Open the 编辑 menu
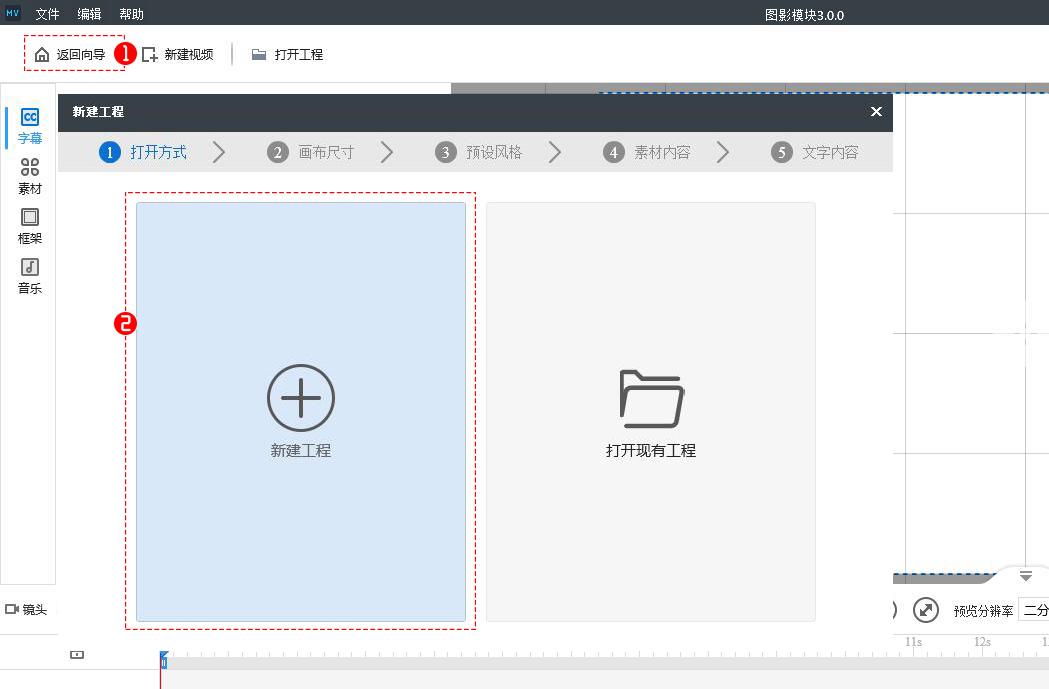 (90, 15)
